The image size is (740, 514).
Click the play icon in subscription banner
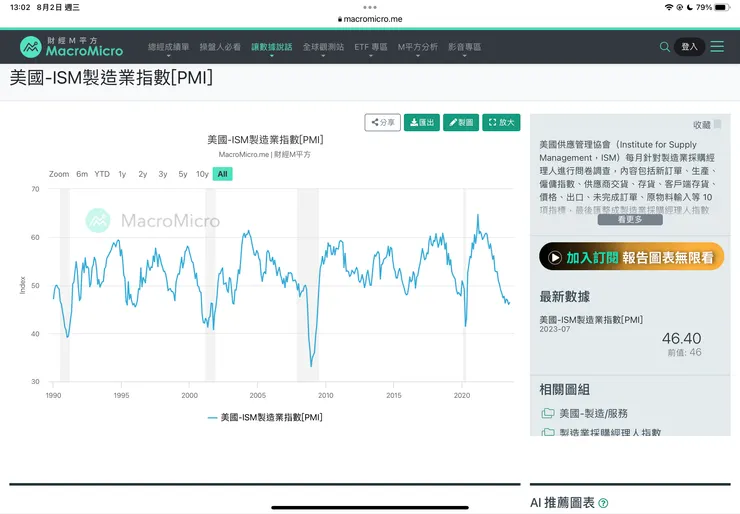[555, 258]
